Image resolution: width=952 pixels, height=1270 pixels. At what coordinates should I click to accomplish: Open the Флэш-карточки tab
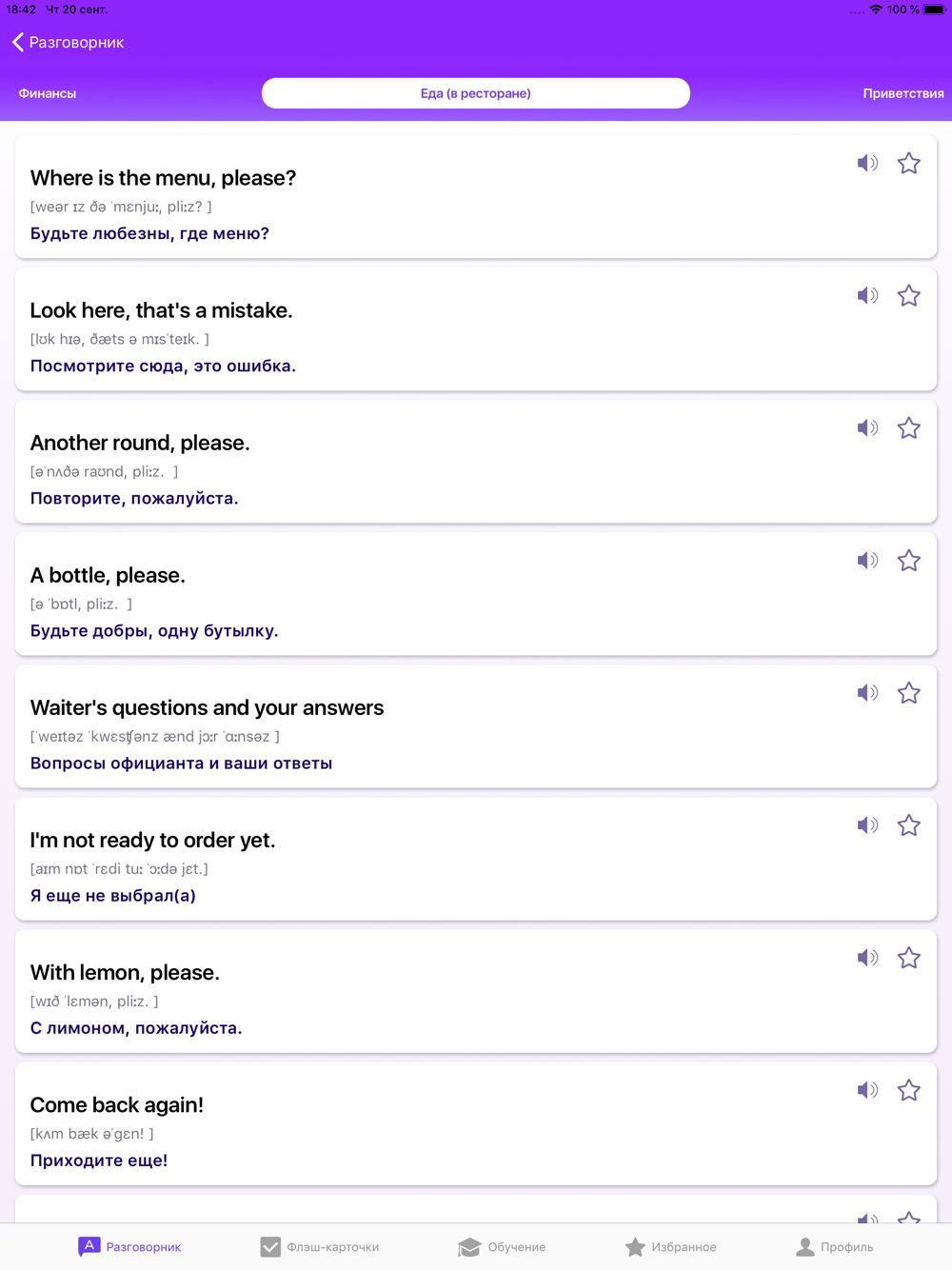click(x=320, y=1247)
